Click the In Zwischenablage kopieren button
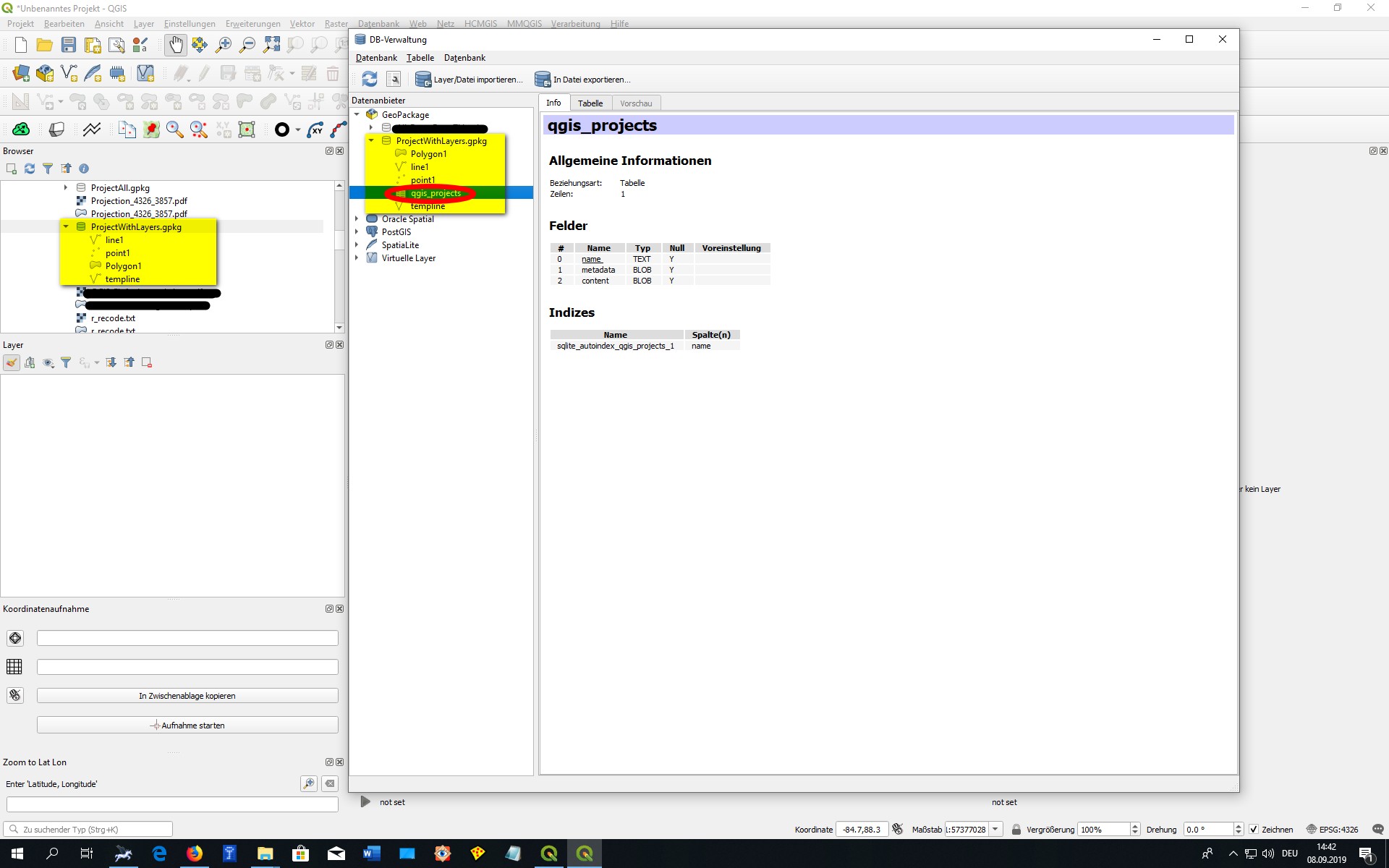The image size is (1389, 868). (187, 695)
